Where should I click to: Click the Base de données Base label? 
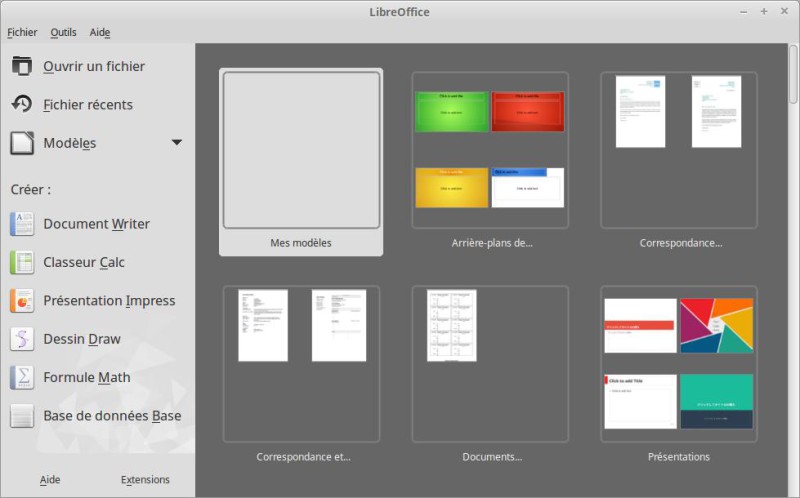point(112,416)
